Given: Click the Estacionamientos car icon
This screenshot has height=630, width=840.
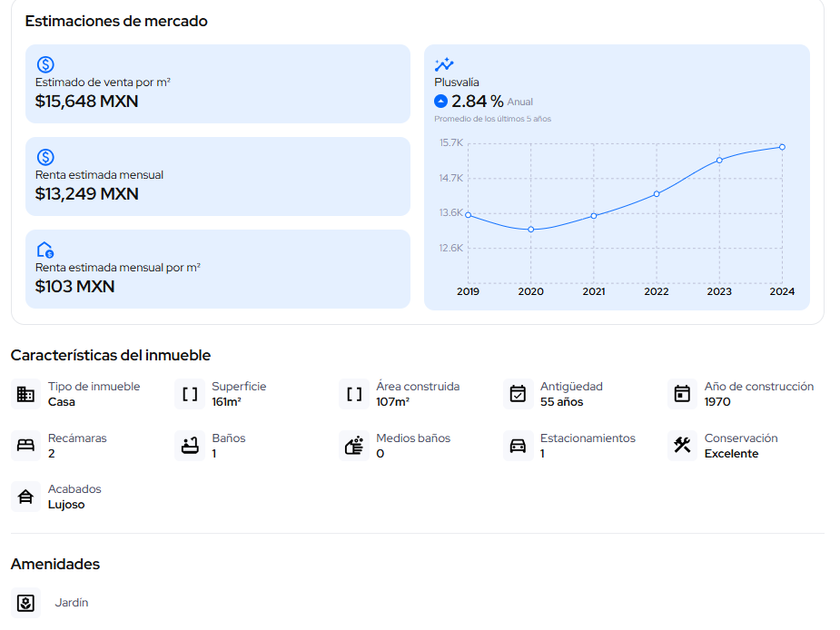Looking at the screenshot, I should [518, 446].
